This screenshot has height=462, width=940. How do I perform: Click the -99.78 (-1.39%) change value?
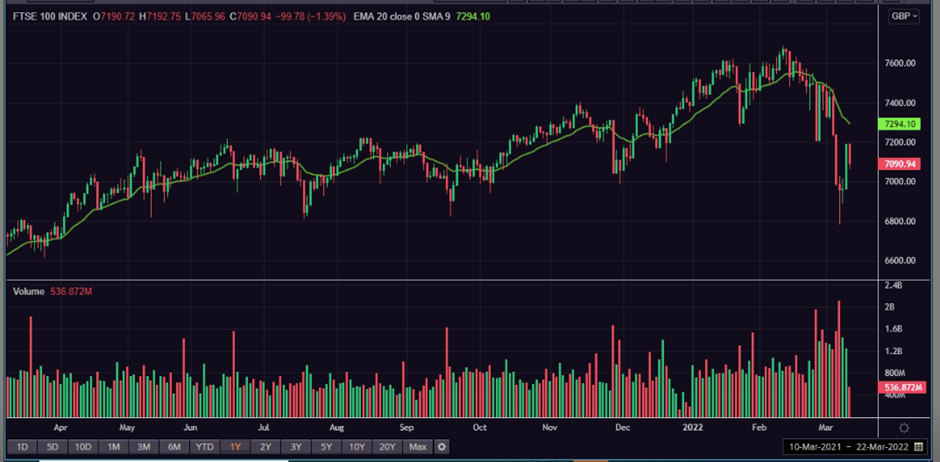coord(312,17)
